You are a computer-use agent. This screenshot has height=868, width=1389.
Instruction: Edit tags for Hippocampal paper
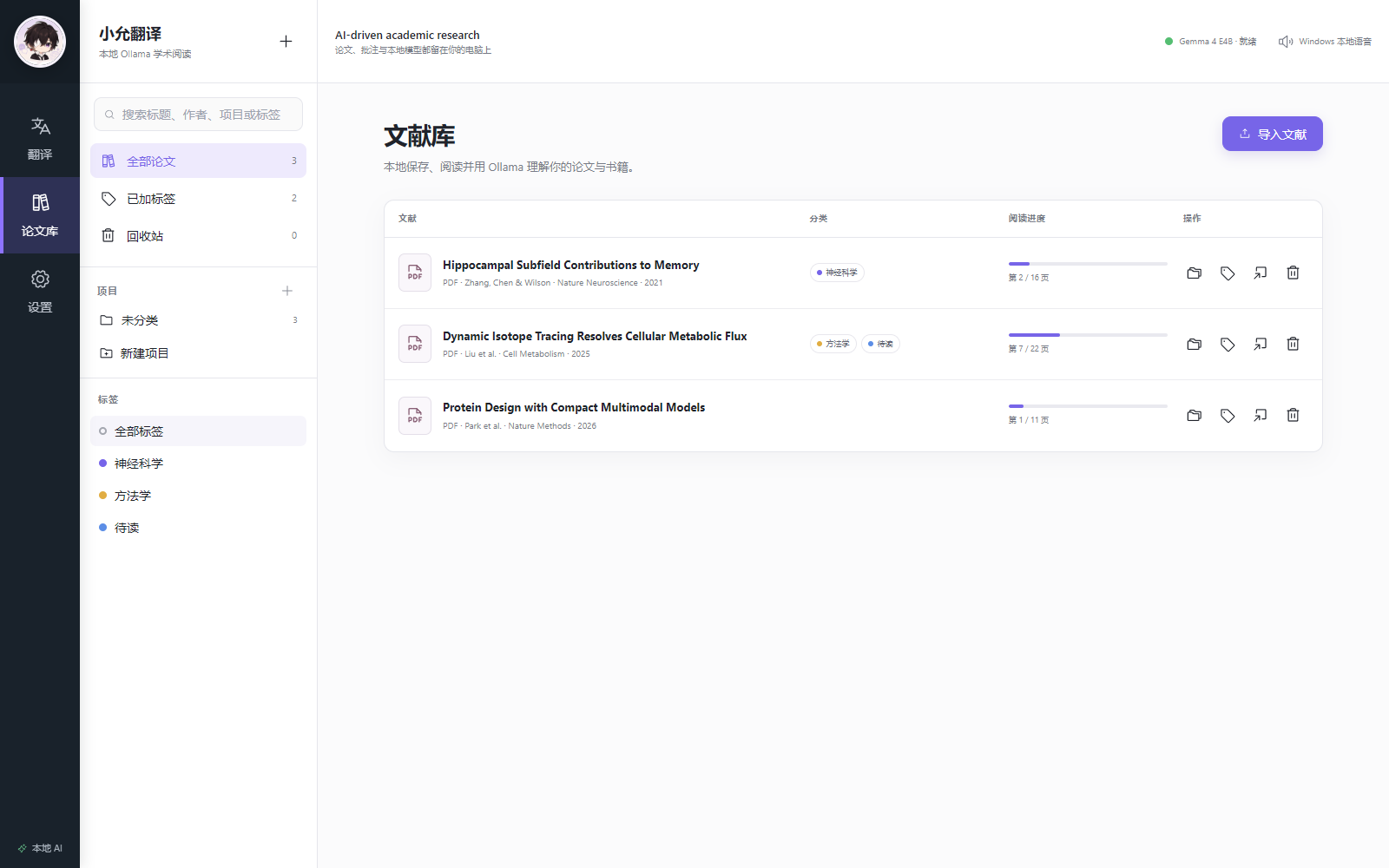[x=1228, y=273]
